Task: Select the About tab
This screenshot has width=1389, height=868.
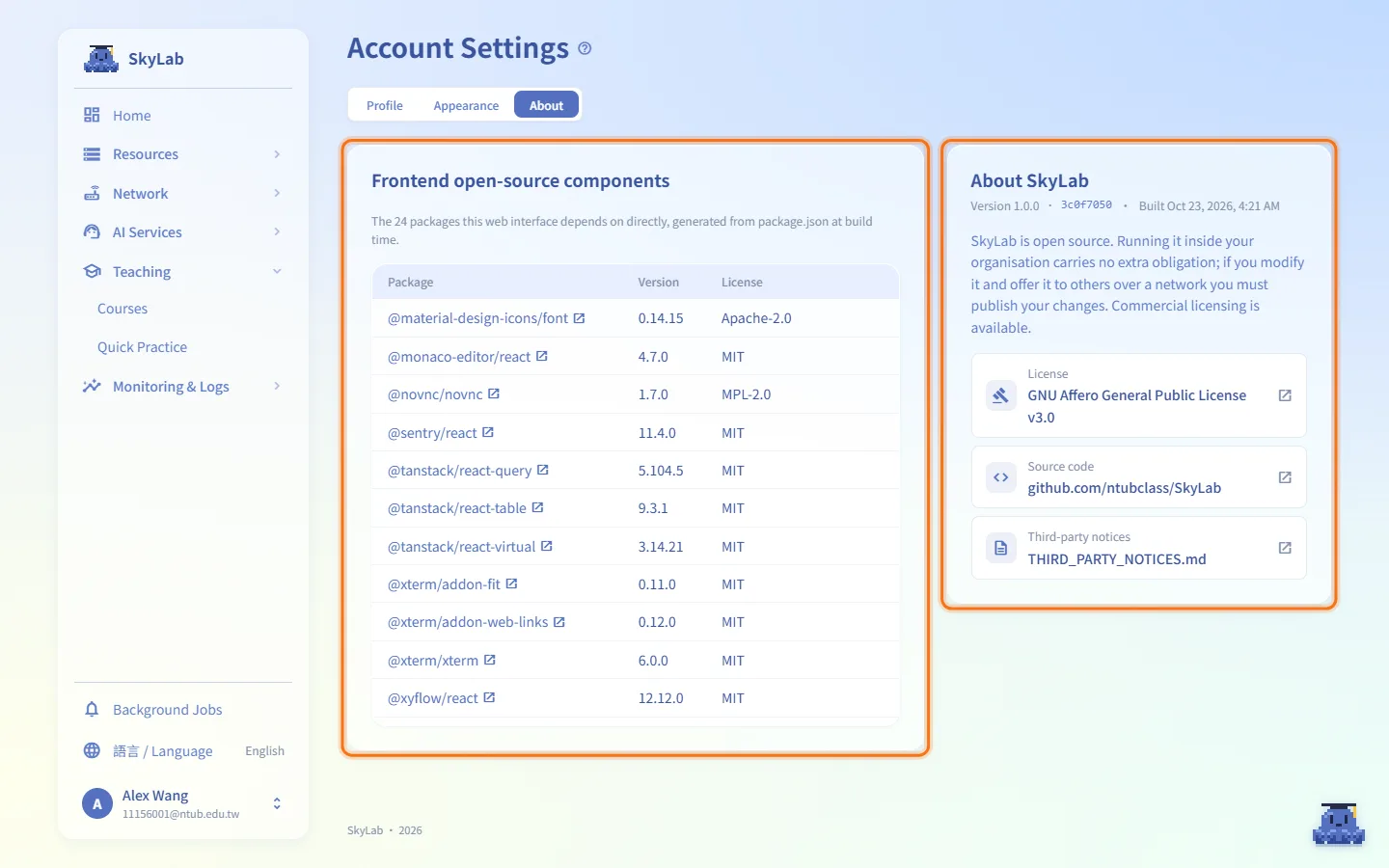Action: pyautogui.click(x=546, y=105)
